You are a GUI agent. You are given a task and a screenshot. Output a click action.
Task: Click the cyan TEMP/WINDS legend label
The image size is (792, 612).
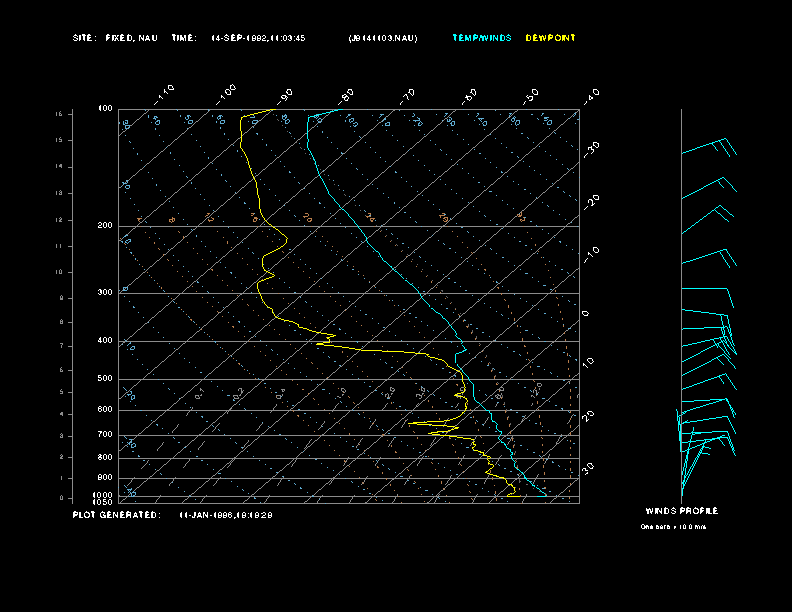(x=481, y=38)
